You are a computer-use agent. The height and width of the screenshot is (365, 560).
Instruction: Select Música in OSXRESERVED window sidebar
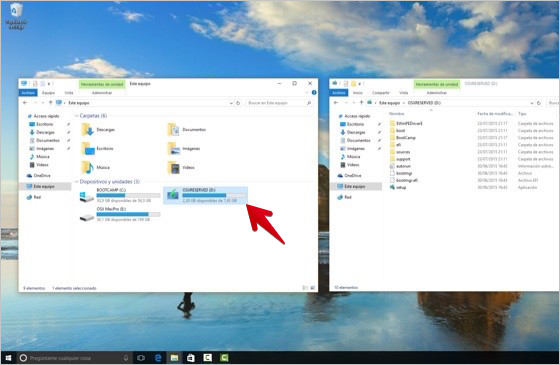(350, 157)
